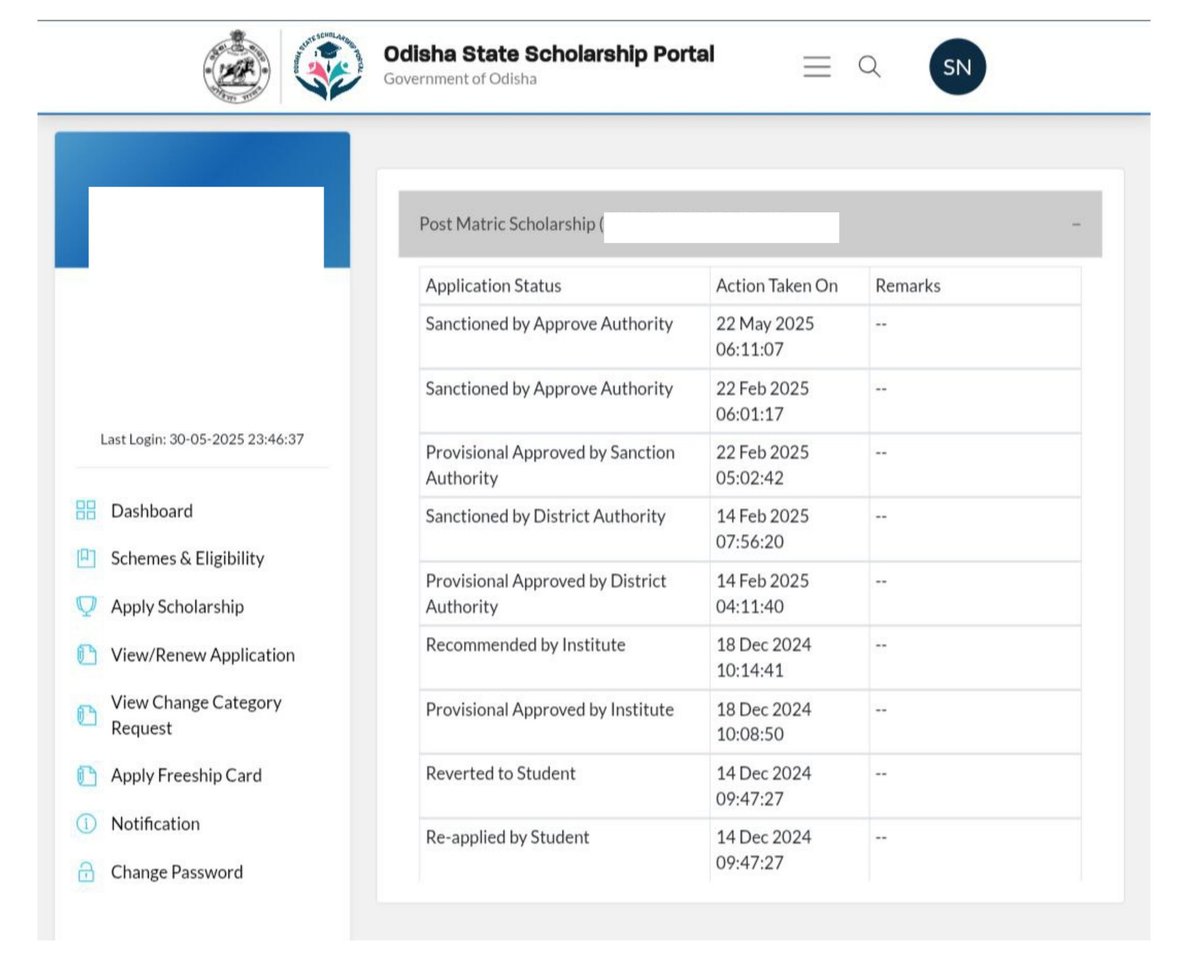Click Reverted to Student status
This screenshot has height=964, width=1200.
click(x=500, y=774)
